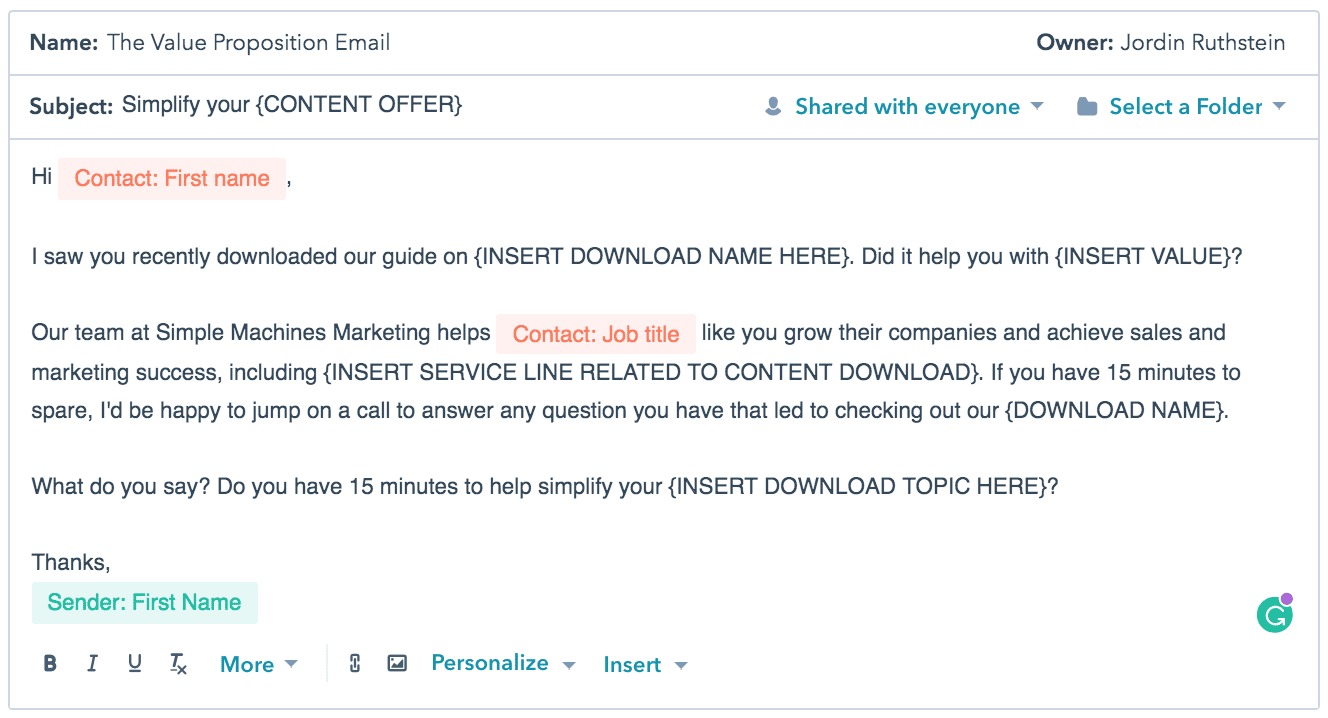Insert a link using the link icon

[x=355, y=663]
